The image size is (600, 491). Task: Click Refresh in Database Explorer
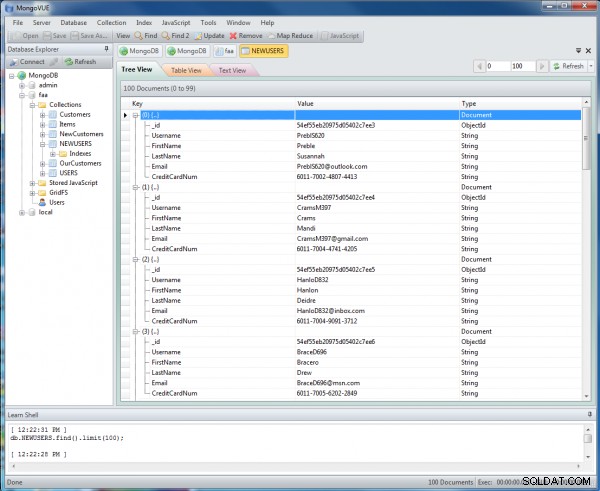(x=80, y=62)
